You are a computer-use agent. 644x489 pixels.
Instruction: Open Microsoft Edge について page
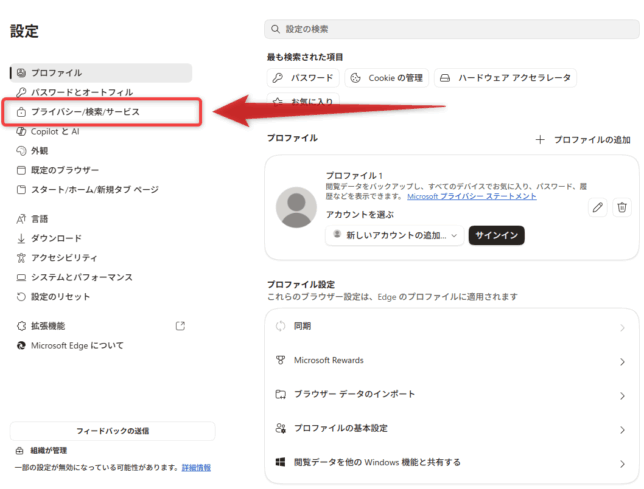click(x=101, y=345)
